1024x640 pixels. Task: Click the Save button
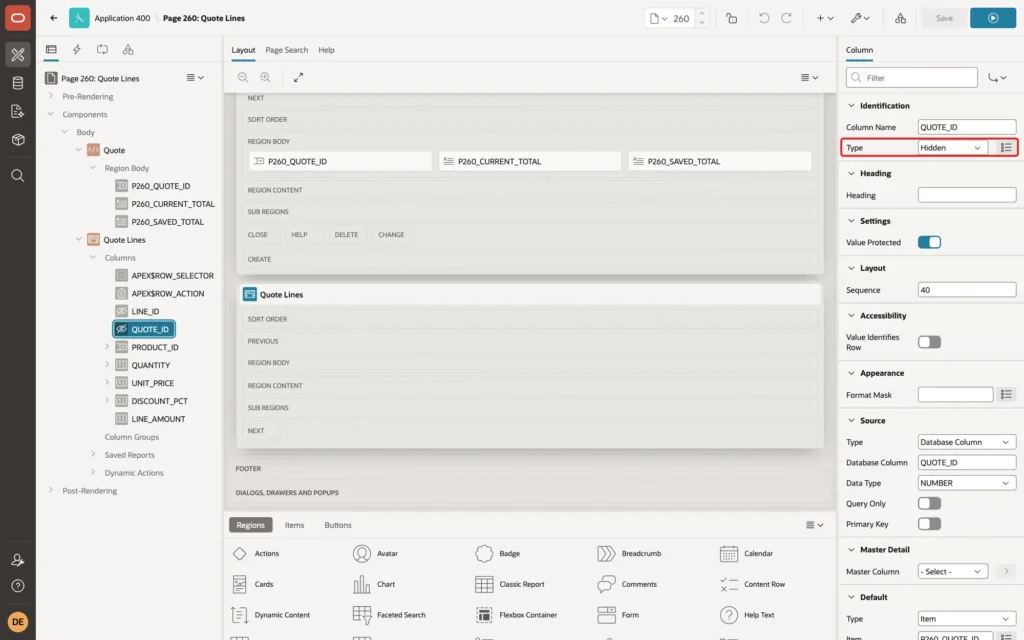(x=944, y=18)
